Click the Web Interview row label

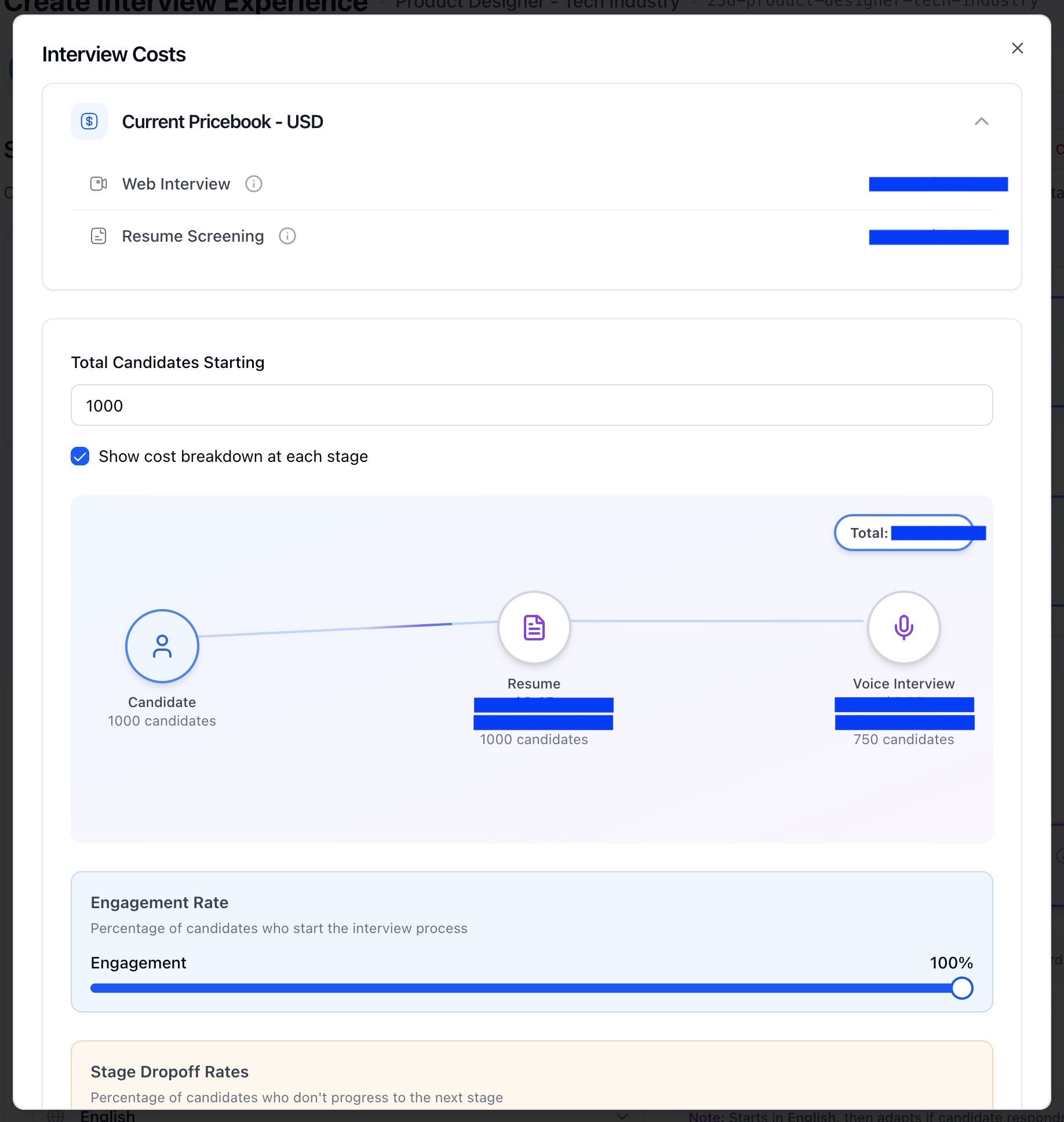tap(176, 184)
